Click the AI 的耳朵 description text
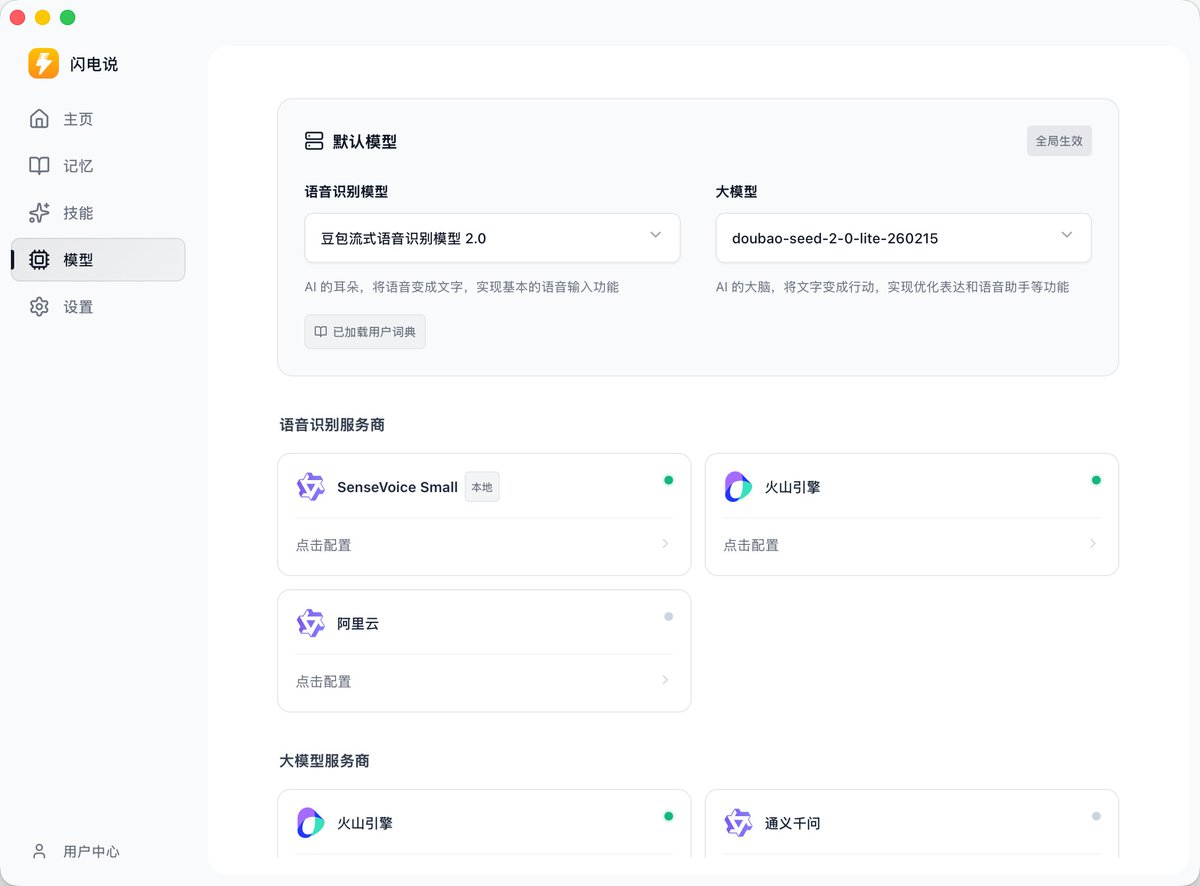This screenshot has height=886, width=1200. [x=462, y=287]
